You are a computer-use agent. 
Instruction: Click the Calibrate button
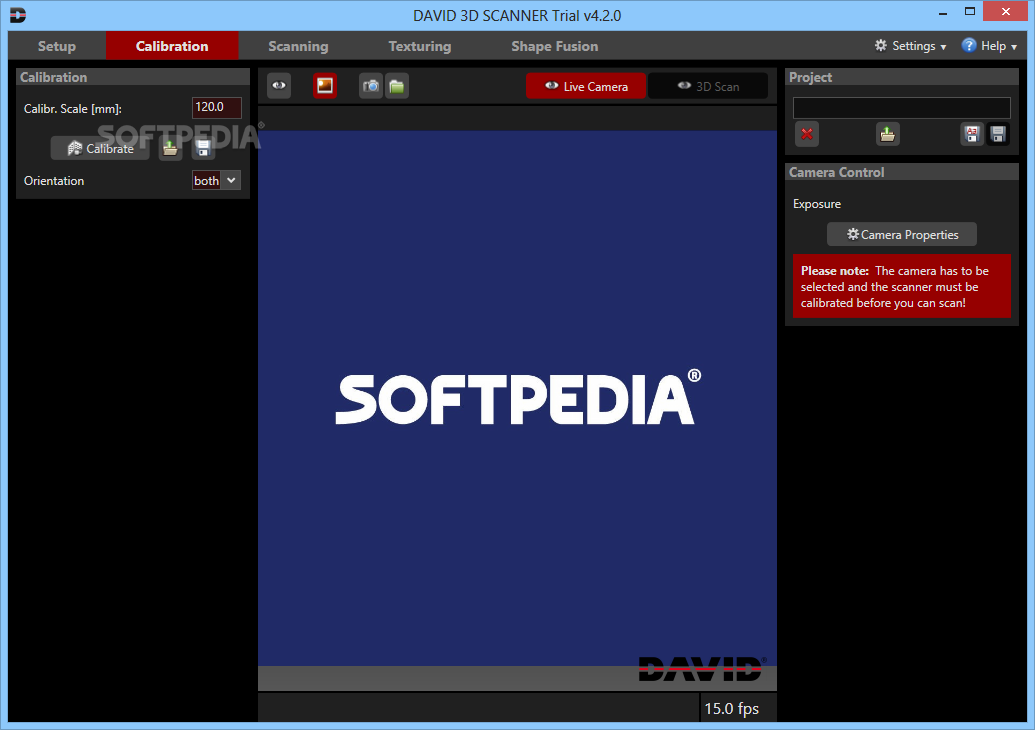click(100, 149)
